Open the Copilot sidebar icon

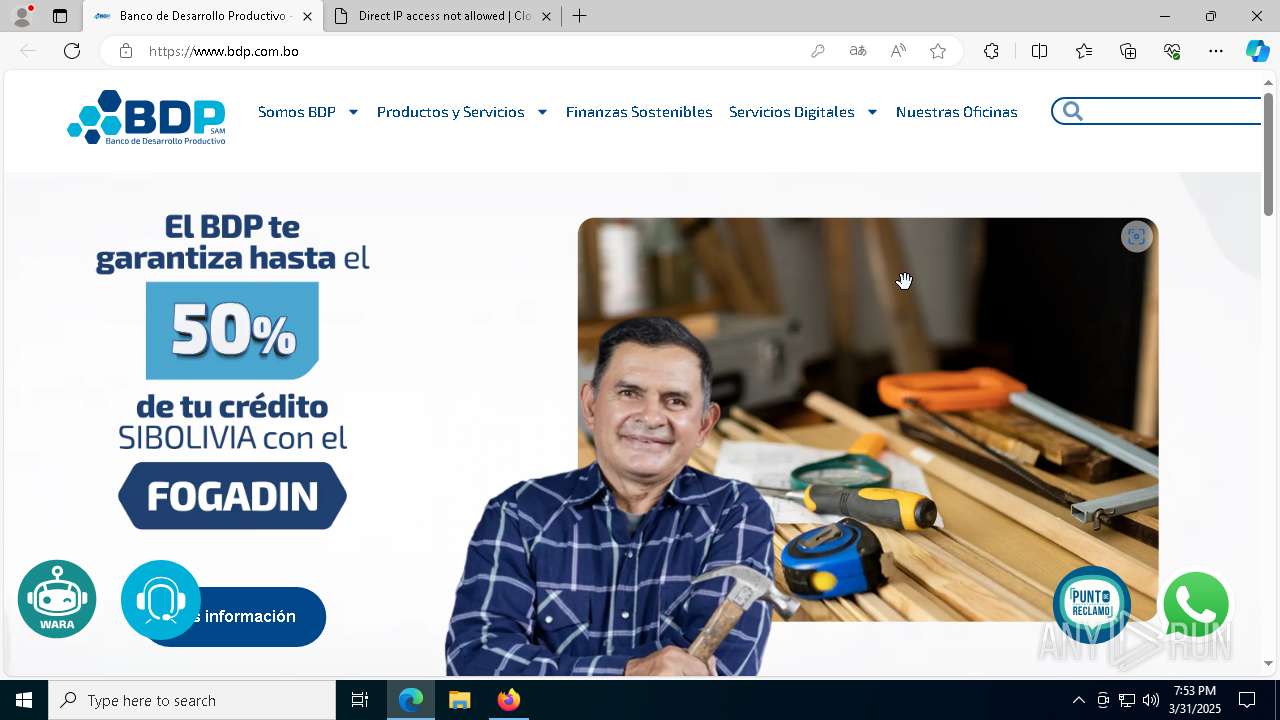pyautogui.click(x=1258, y=51)
